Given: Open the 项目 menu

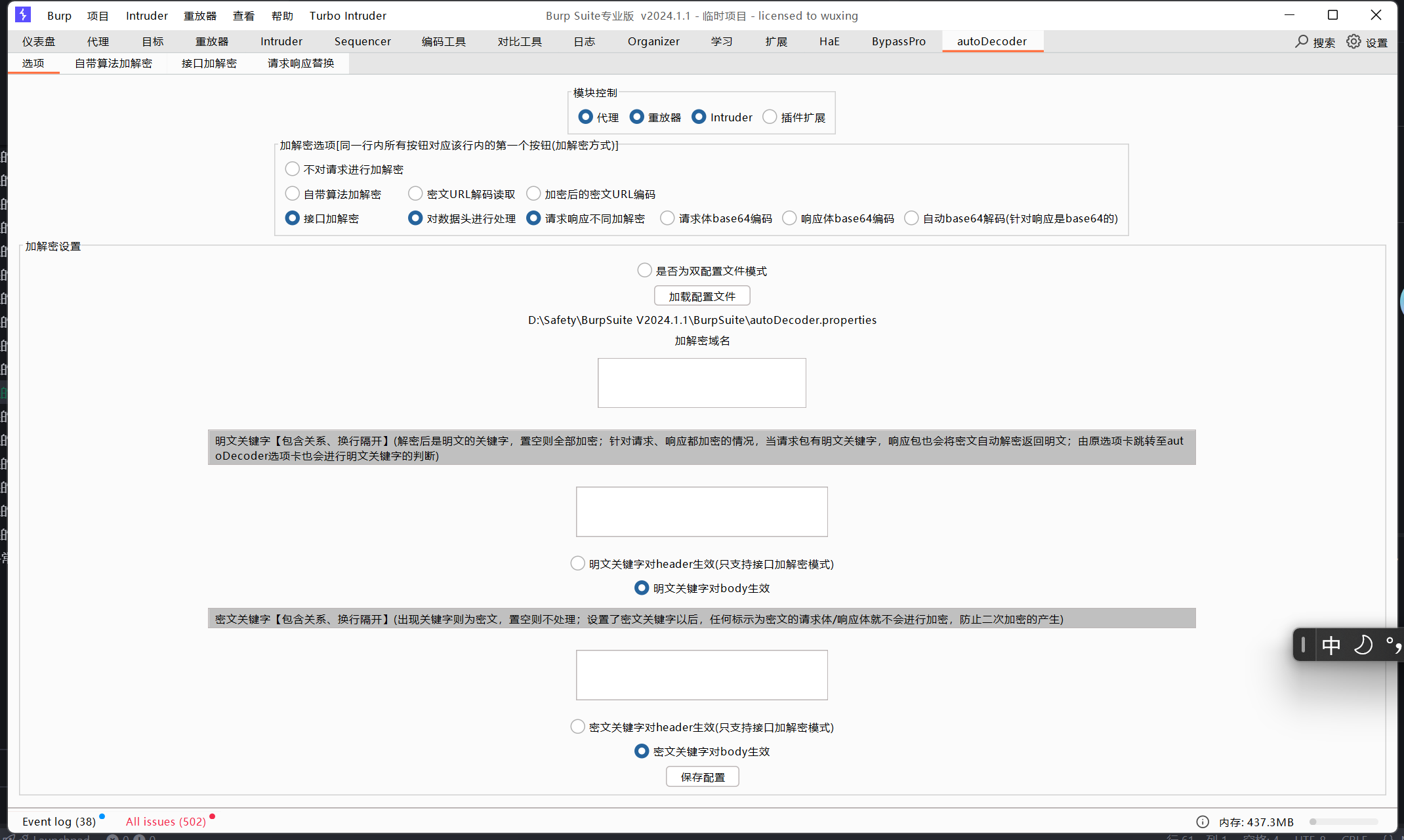Looking at the screenshot, I should (98, 16).
